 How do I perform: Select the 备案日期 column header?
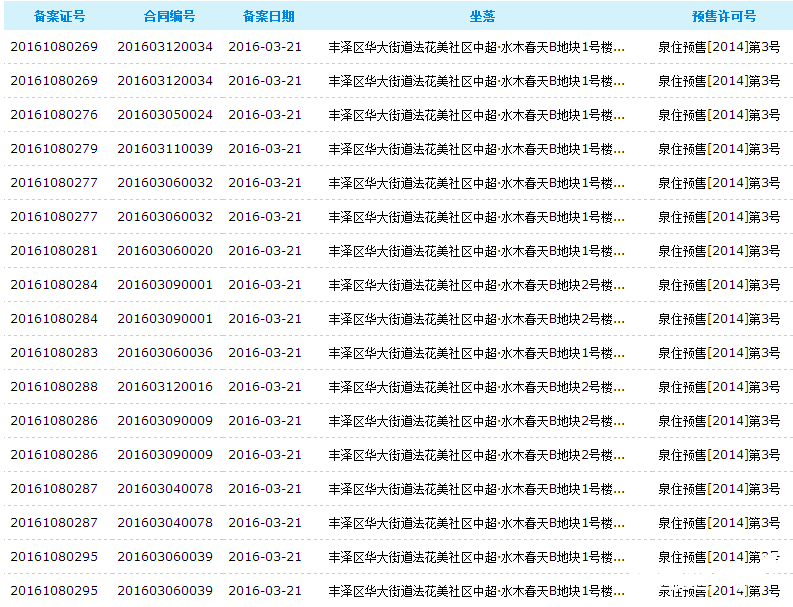click(x=269, y=16)
